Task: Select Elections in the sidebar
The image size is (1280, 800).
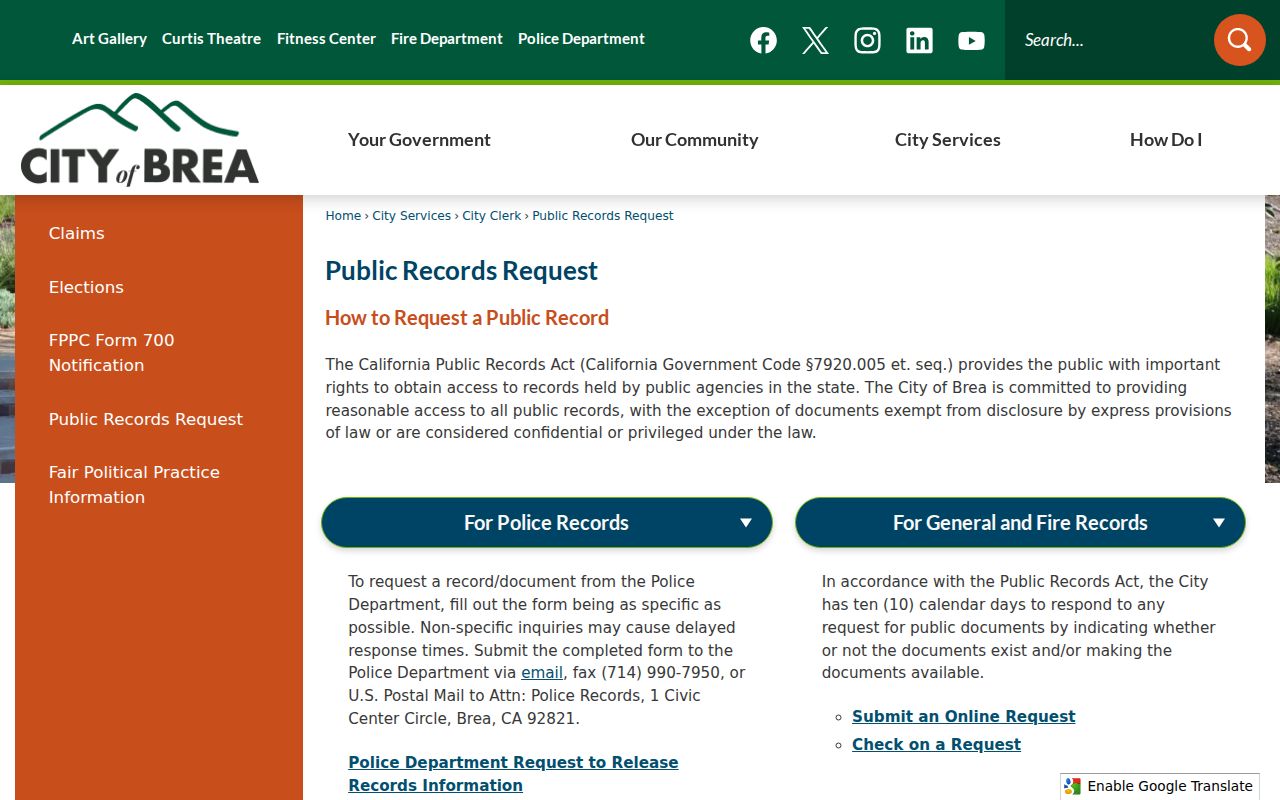Action: [86, 287]
